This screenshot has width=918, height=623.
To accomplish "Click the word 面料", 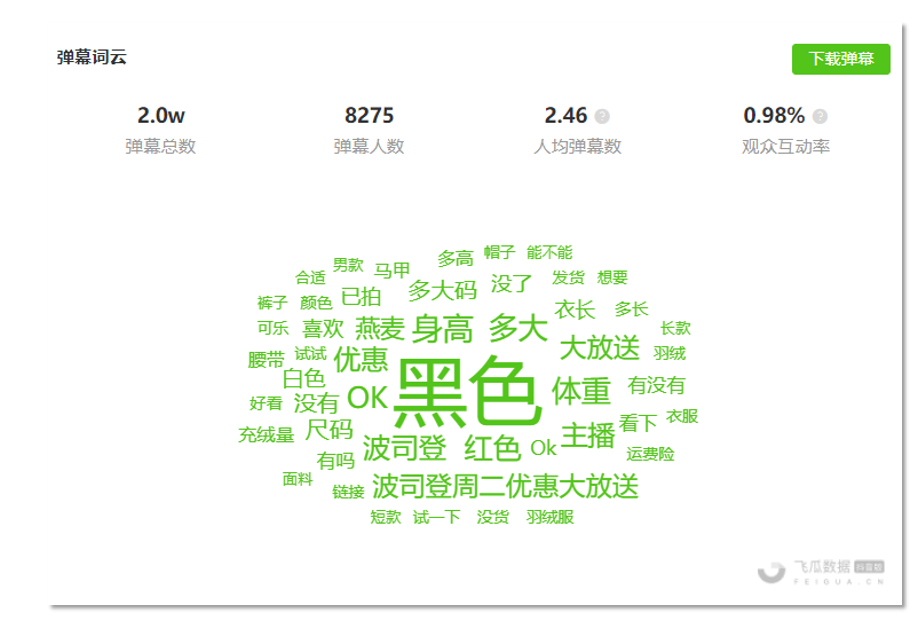I will 298,479.
